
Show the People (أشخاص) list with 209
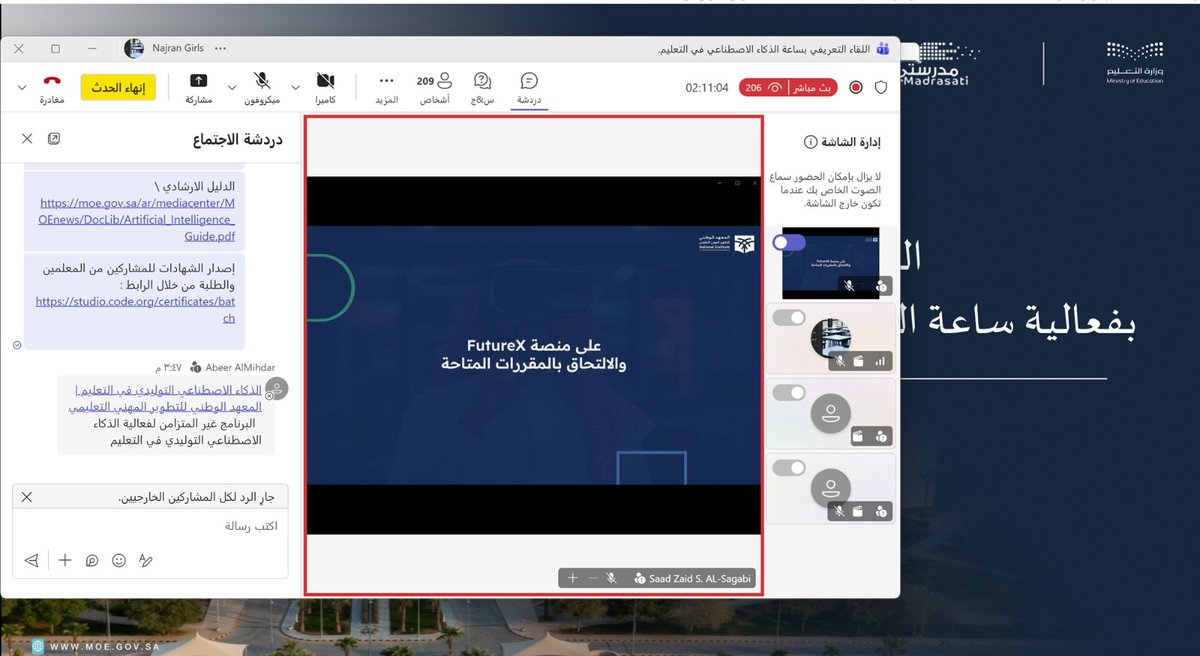pos(434,88)
